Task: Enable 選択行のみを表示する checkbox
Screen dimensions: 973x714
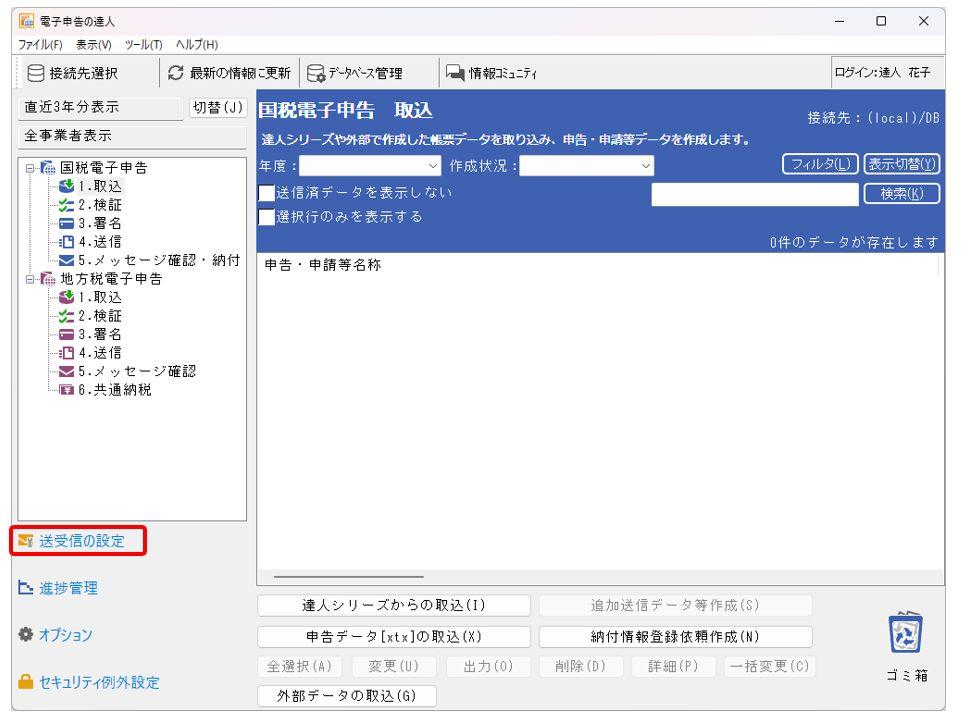Action: click(x=267, y=215)
